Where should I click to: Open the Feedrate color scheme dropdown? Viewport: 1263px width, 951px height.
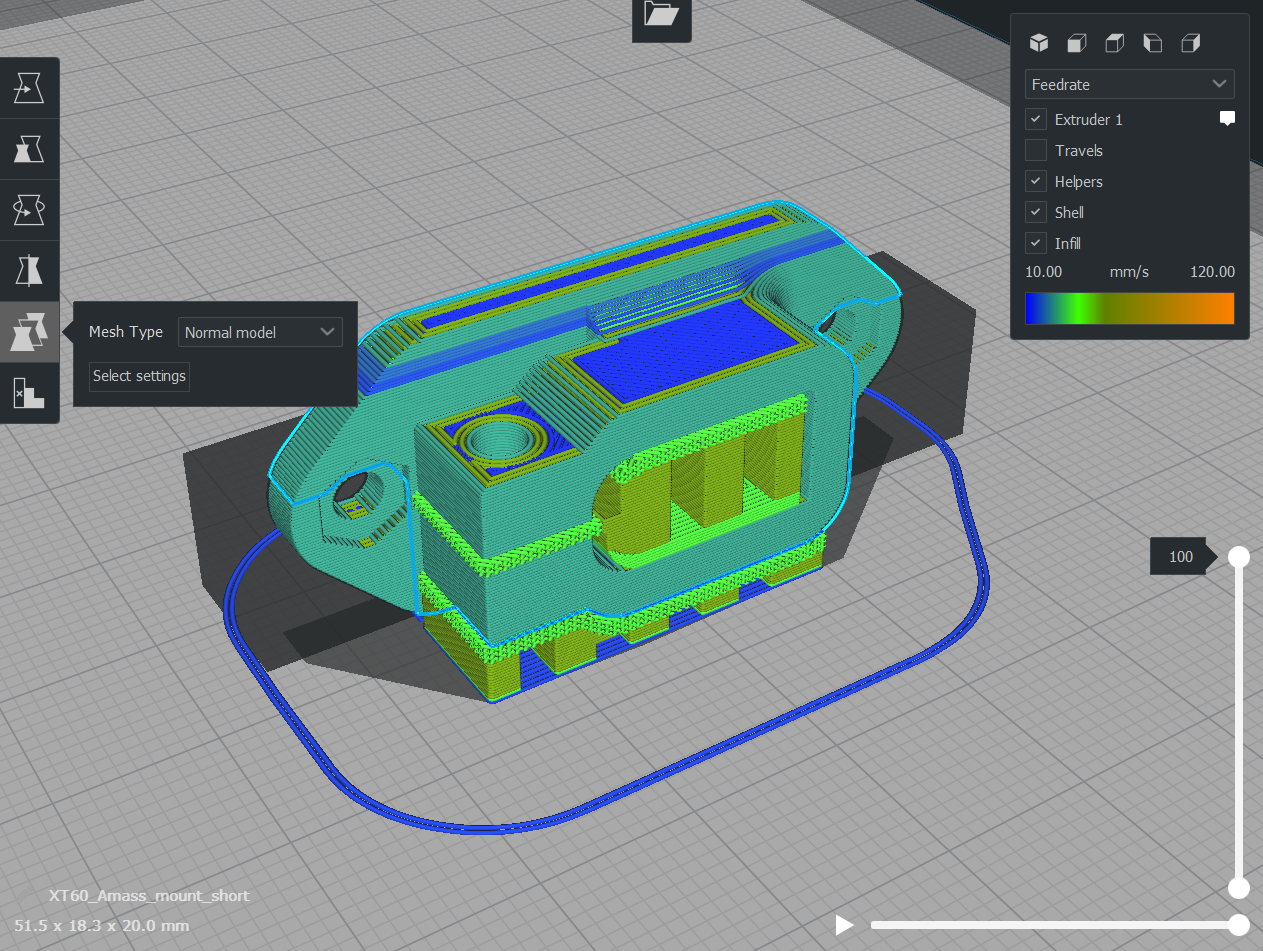(1129, 84)
